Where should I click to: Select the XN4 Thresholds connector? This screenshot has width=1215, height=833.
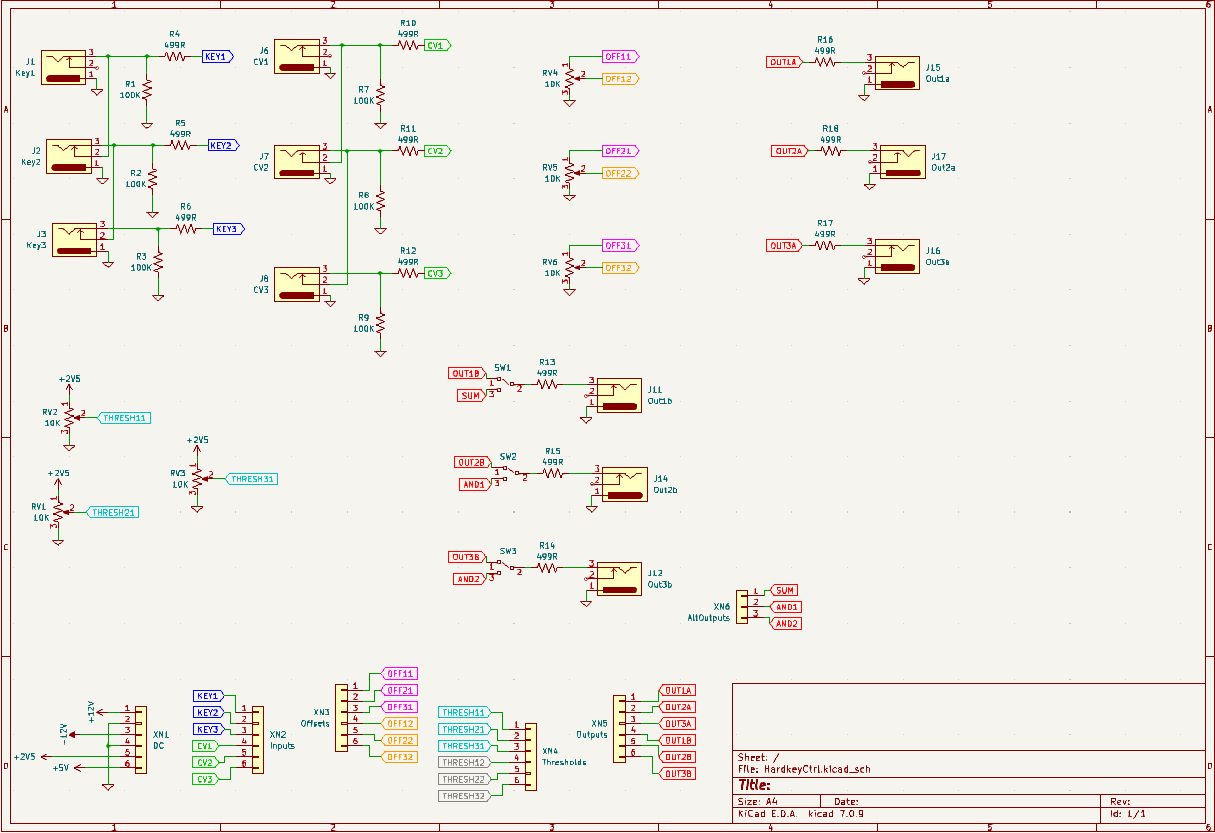pyautogui.click(x=529, y=756)
